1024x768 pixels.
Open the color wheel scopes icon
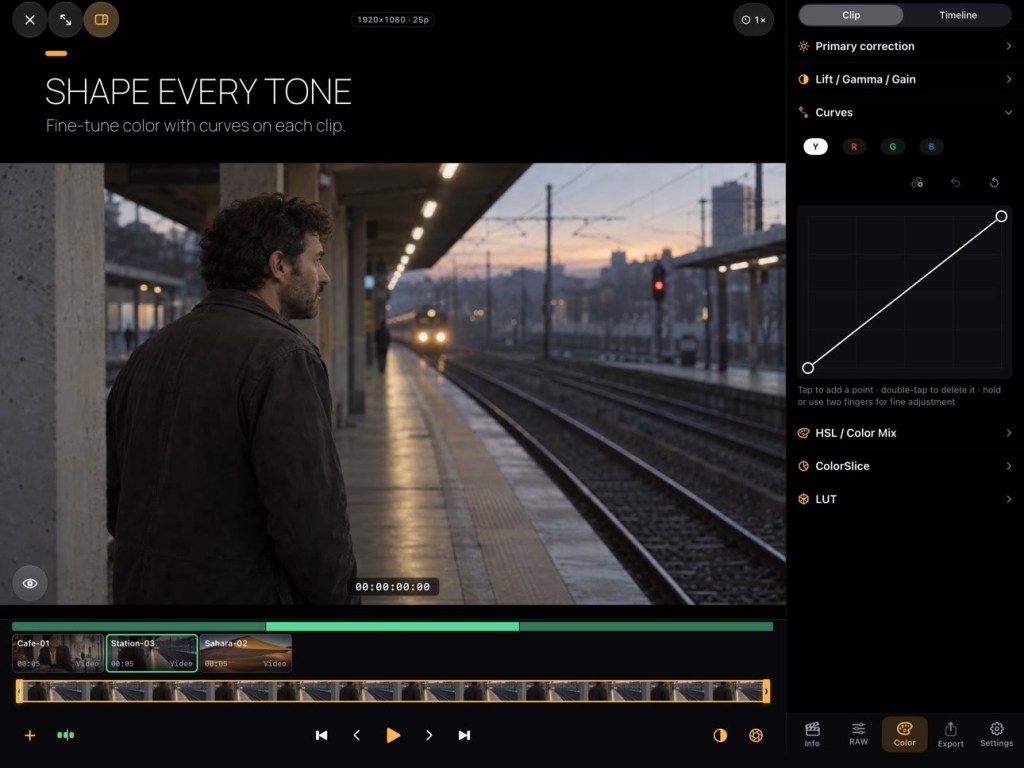click(x=756, y=735)
